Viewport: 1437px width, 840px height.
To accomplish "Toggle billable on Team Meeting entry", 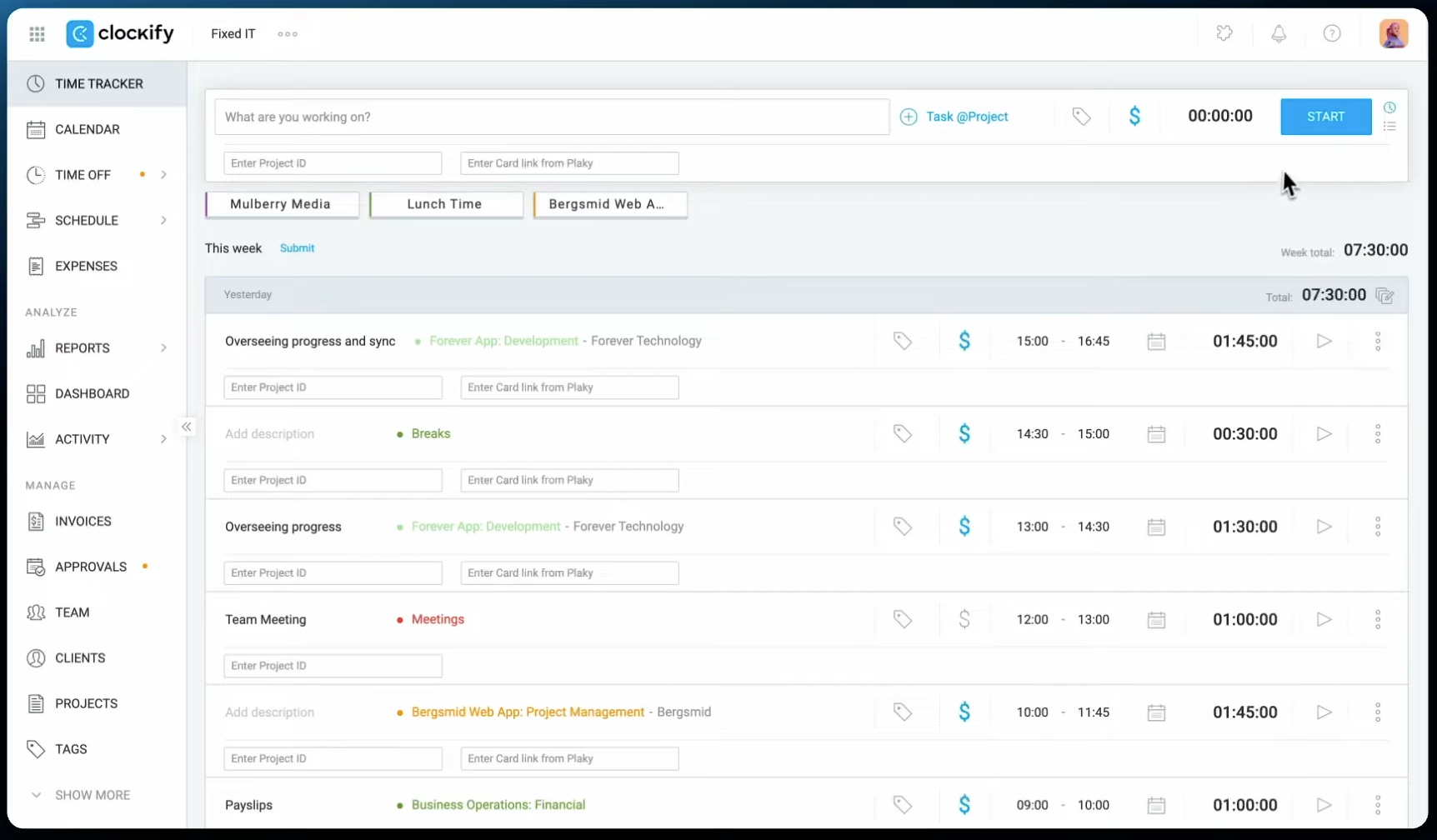I will [964, 619].
